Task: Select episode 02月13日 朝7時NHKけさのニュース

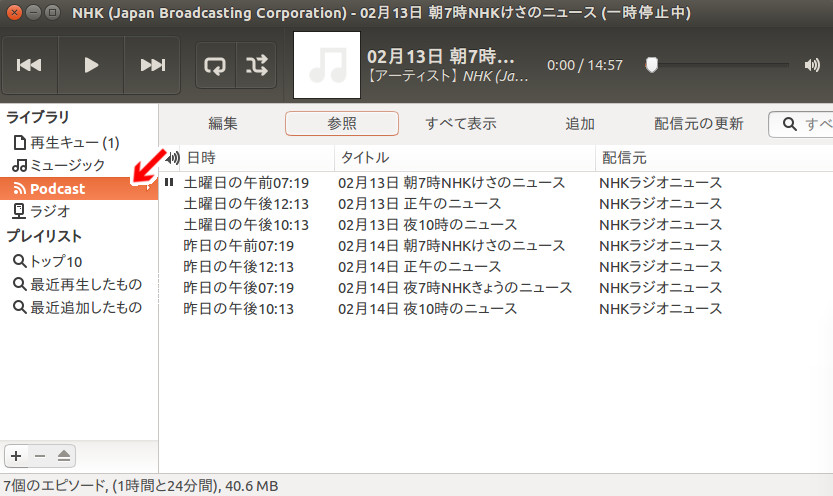Action: pos(451,183)
